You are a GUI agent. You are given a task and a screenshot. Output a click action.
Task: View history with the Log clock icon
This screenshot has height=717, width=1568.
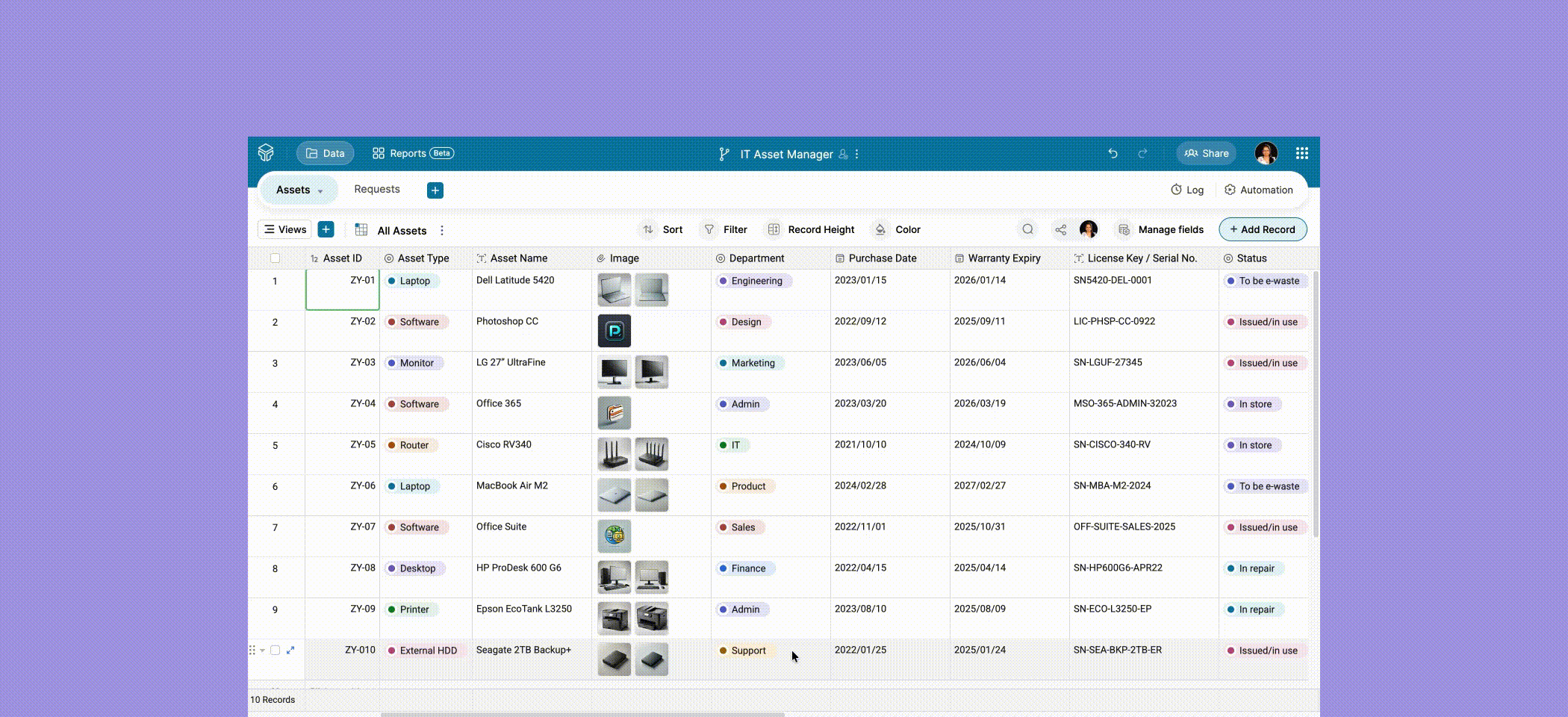(1176, 190)
